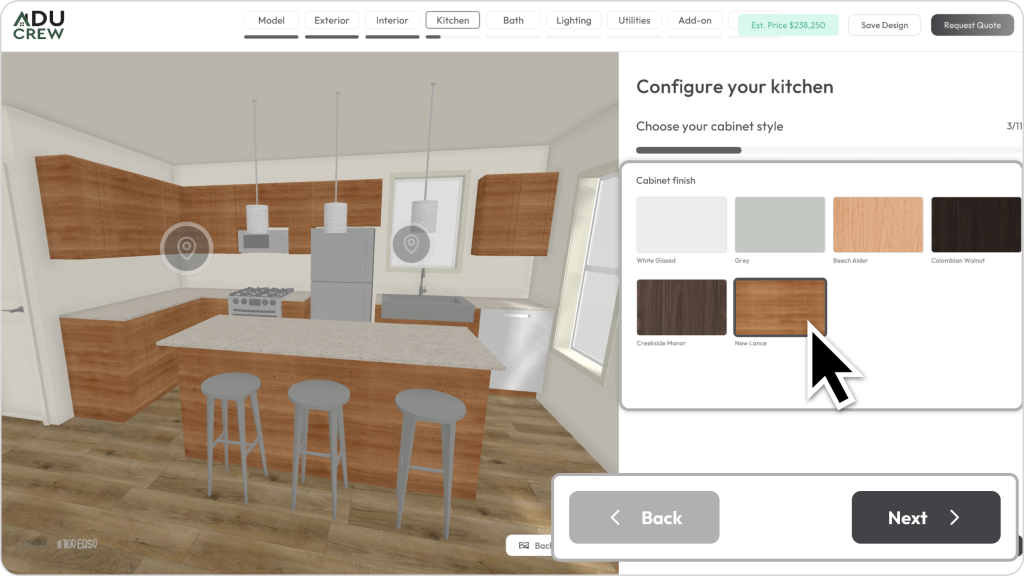The image size is (1024, 576).
Task: Open the Add-on tab
Action: pos(695,20)
